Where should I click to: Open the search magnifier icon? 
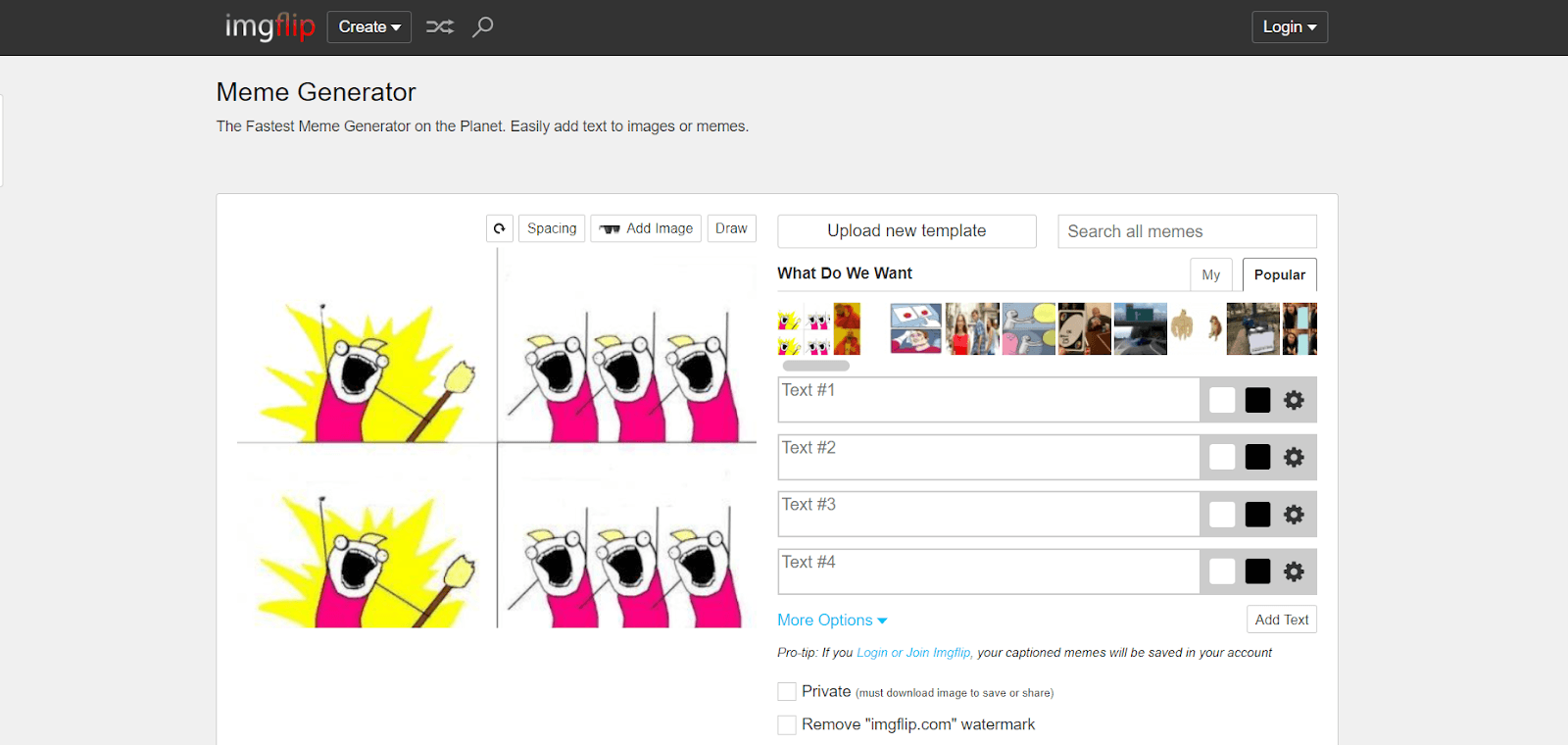[482, 26]
